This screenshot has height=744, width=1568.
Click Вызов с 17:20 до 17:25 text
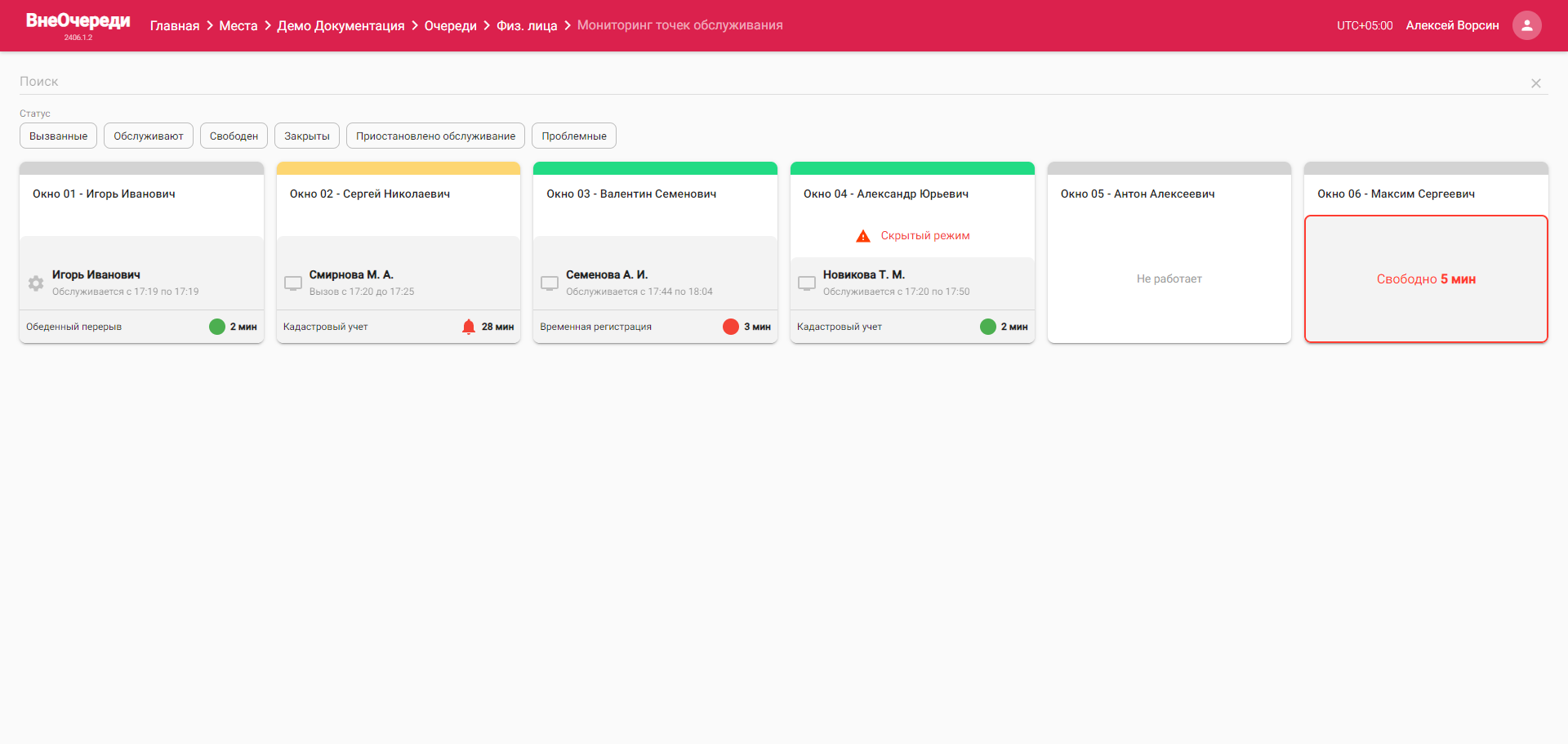tap(362, 292)
